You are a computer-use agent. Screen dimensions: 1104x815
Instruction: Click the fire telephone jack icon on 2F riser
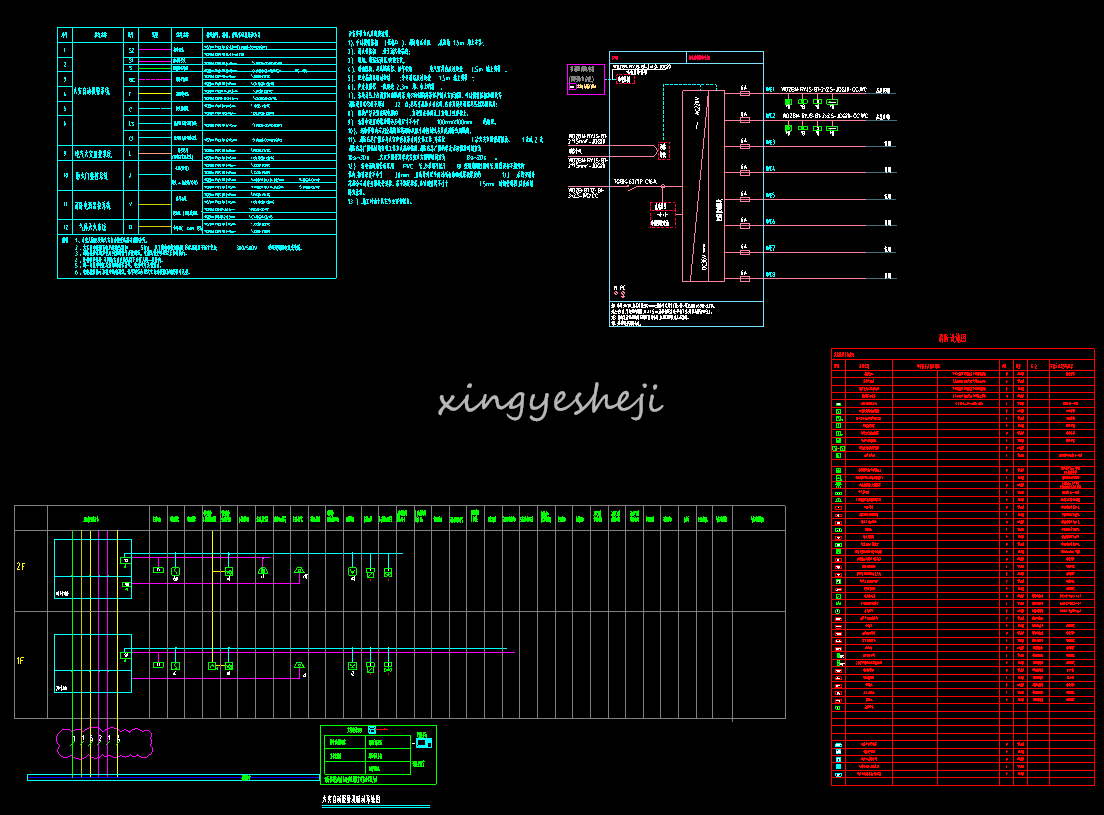click(299, 570)
